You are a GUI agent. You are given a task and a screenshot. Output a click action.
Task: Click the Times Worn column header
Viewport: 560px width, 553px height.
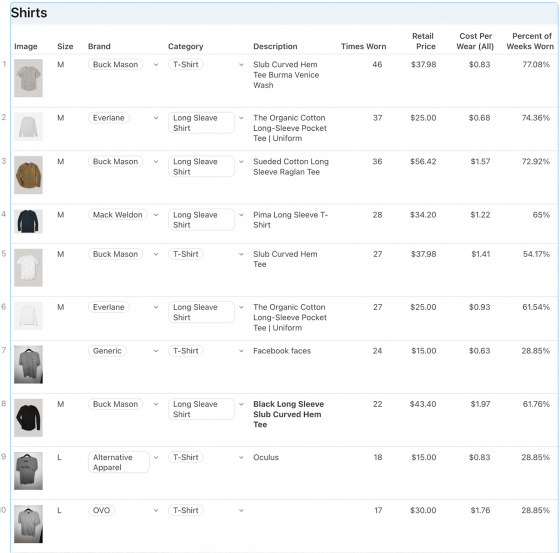(x=363, y=46)
